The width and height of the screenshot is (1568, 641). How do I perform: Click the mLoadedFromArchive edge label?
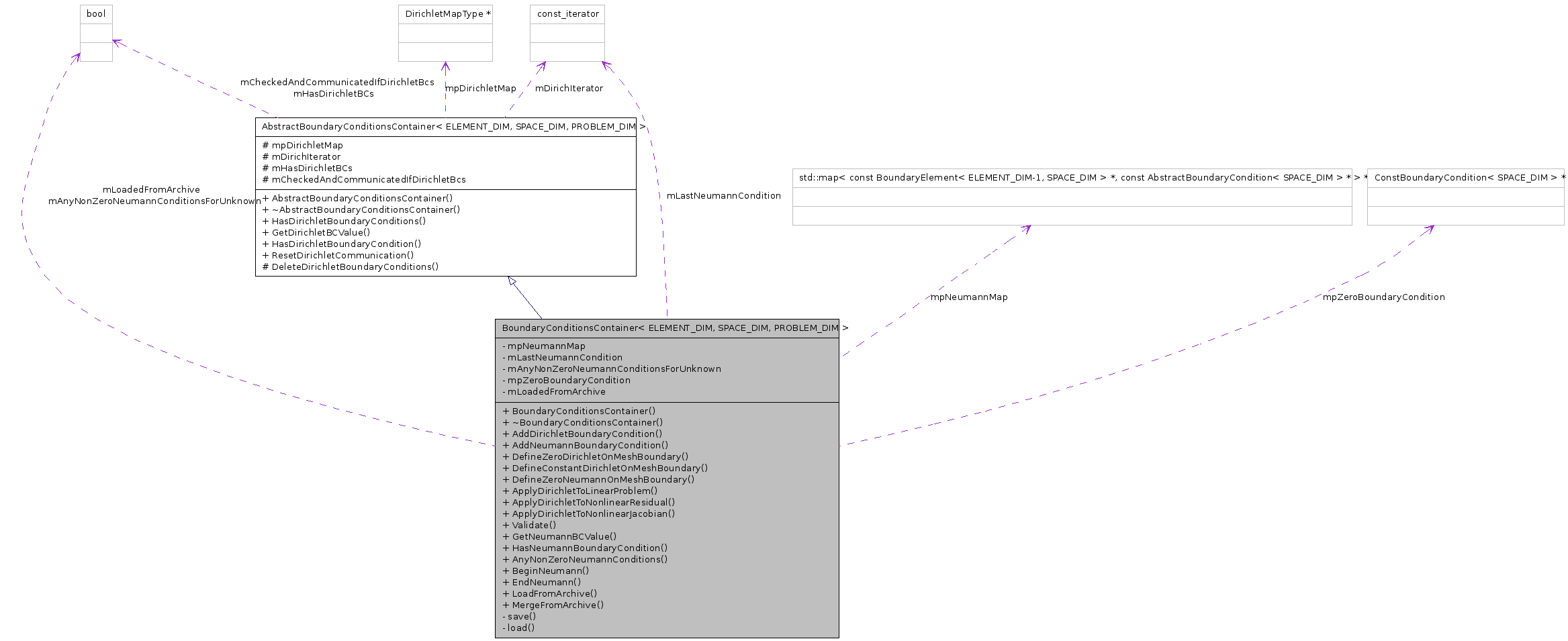(151, 190)
